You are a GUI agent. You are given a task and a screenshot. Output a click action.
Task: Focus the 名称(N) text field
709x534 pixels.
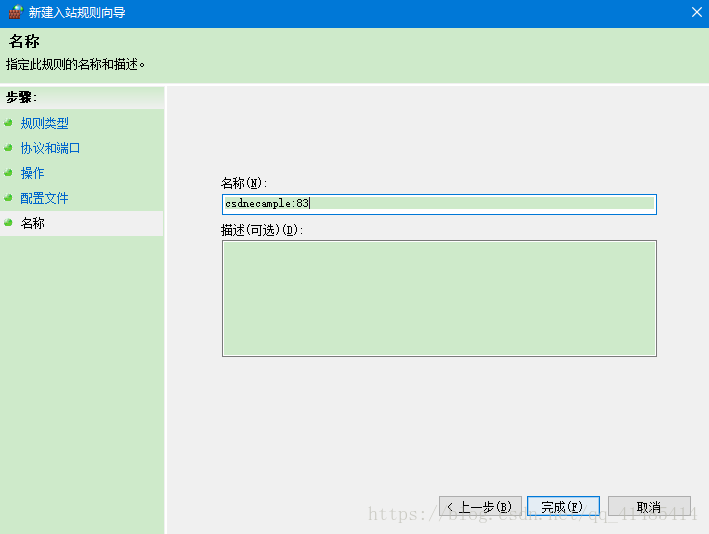click(x=439, y=204)
